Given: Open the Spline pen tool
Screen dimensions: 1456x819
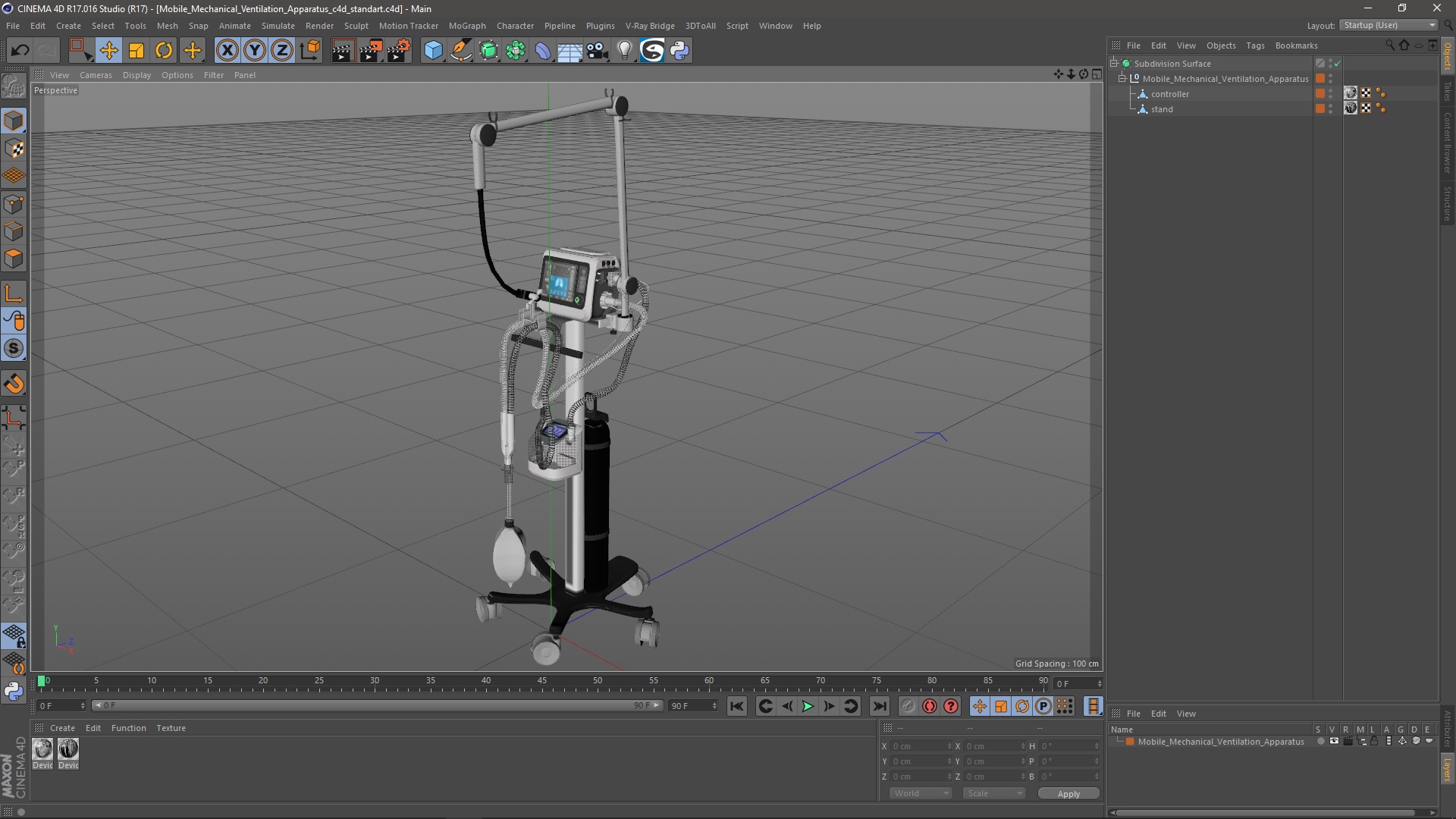Looking at the screenshot, I should coord(461,51).
